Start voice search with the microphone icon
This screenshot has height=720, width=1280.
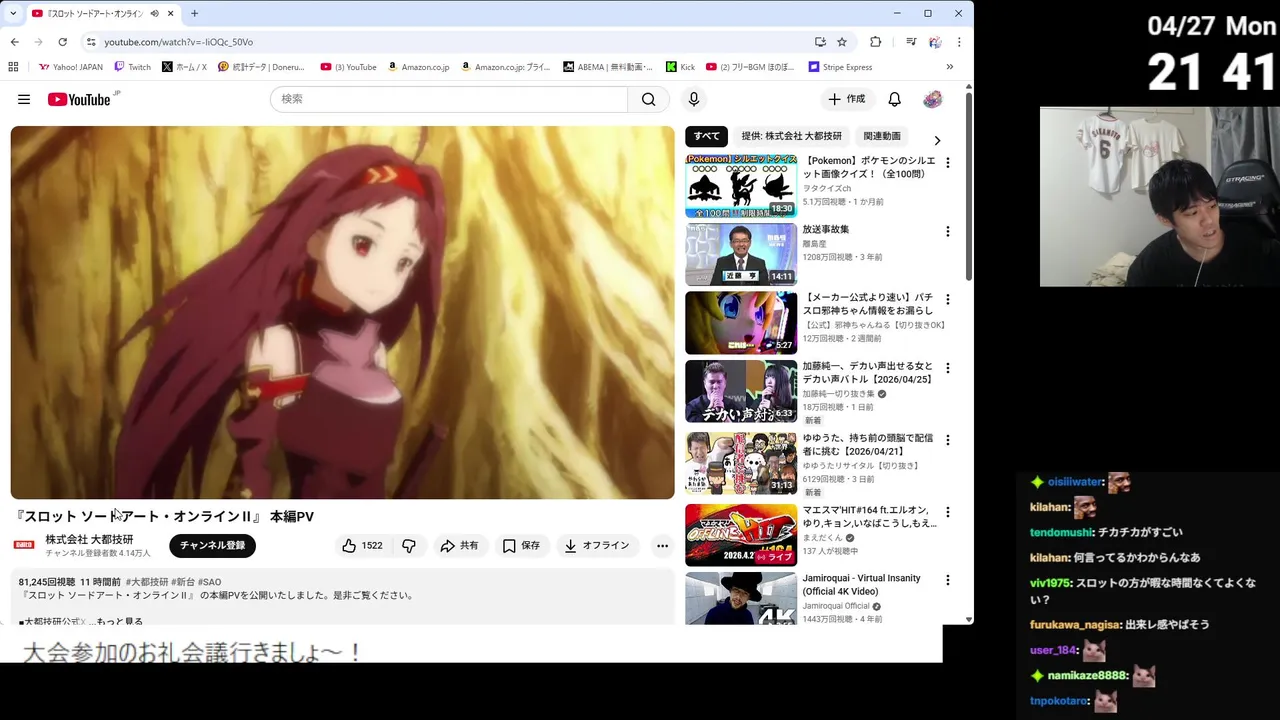coord(694,99)
